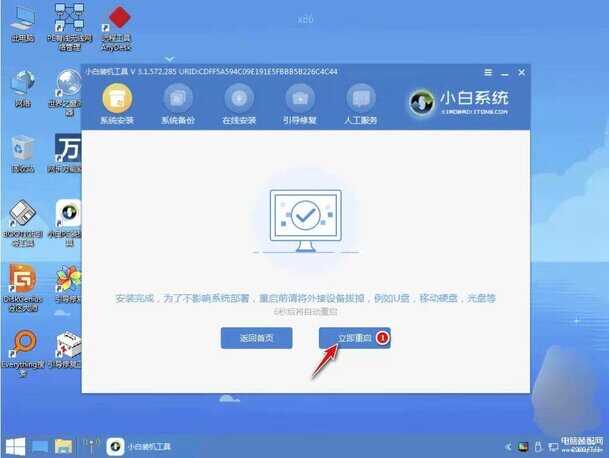Launch the Everything search desktop icon

[x=23, y=353]
